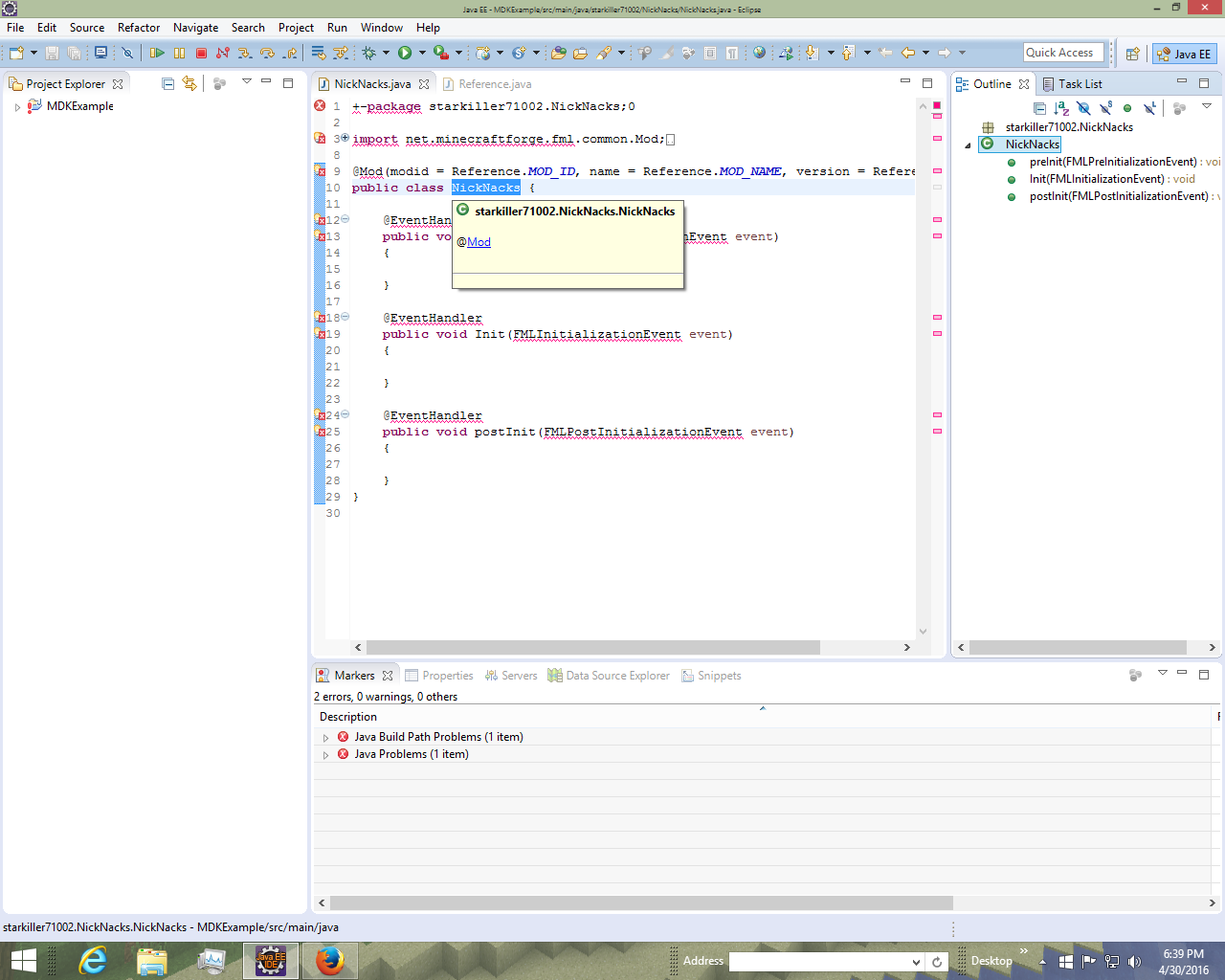This screenshot has height=980, width=1225.
Task: Open the Java EE perspective button
Action: coord(1184,55)
